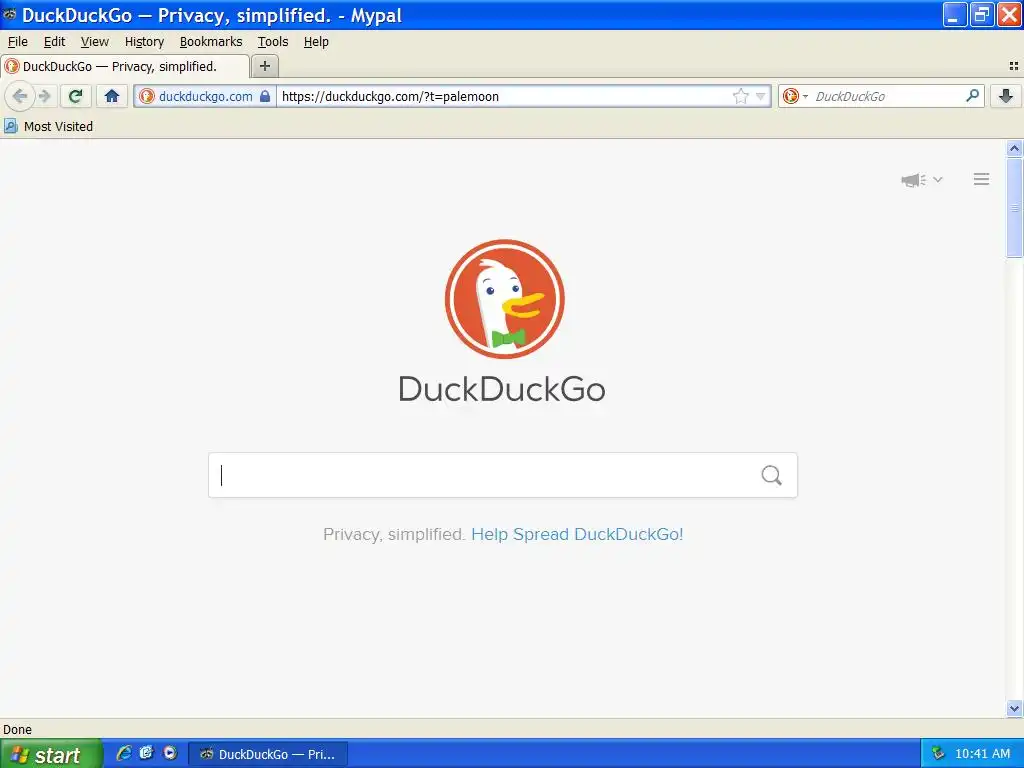
Task: Click the system tray network icon
Action: click(x=938, y=754)
